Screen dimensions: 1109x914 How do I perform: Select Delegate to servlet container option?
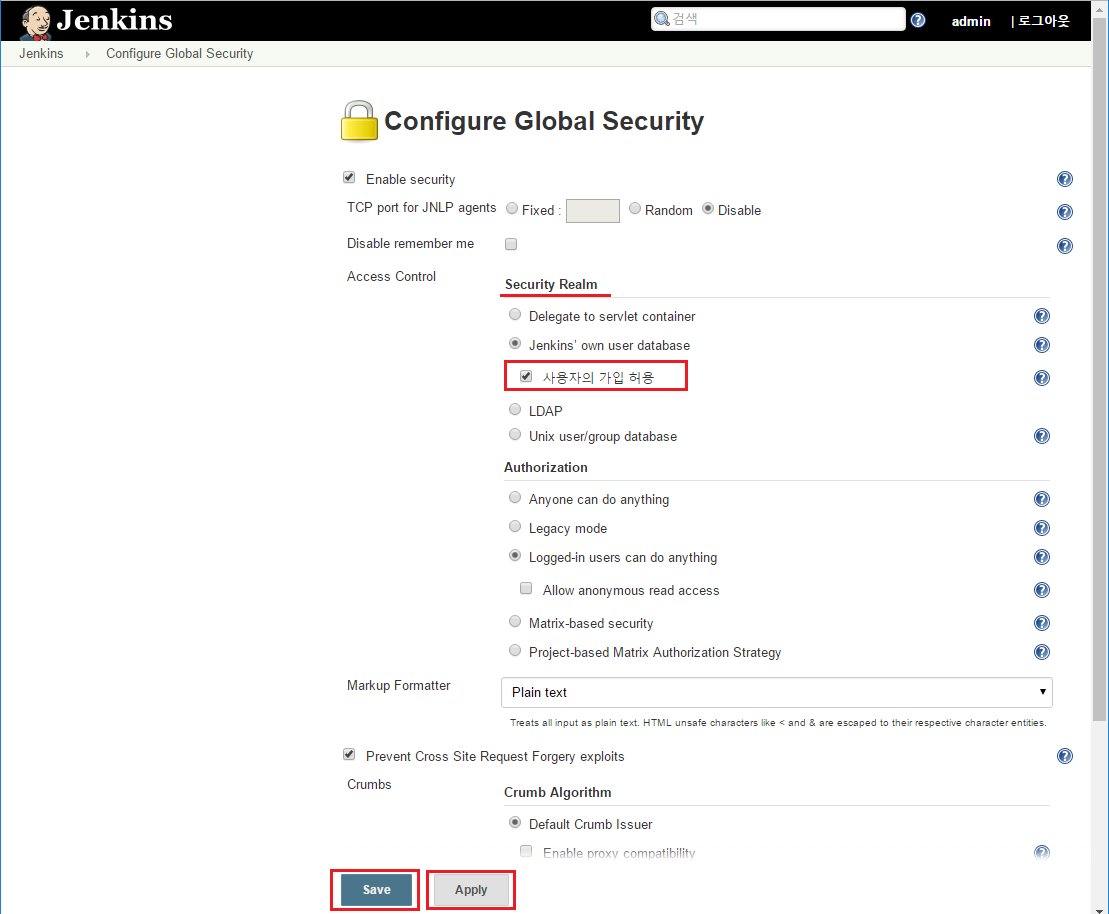[x=515, y=314]
